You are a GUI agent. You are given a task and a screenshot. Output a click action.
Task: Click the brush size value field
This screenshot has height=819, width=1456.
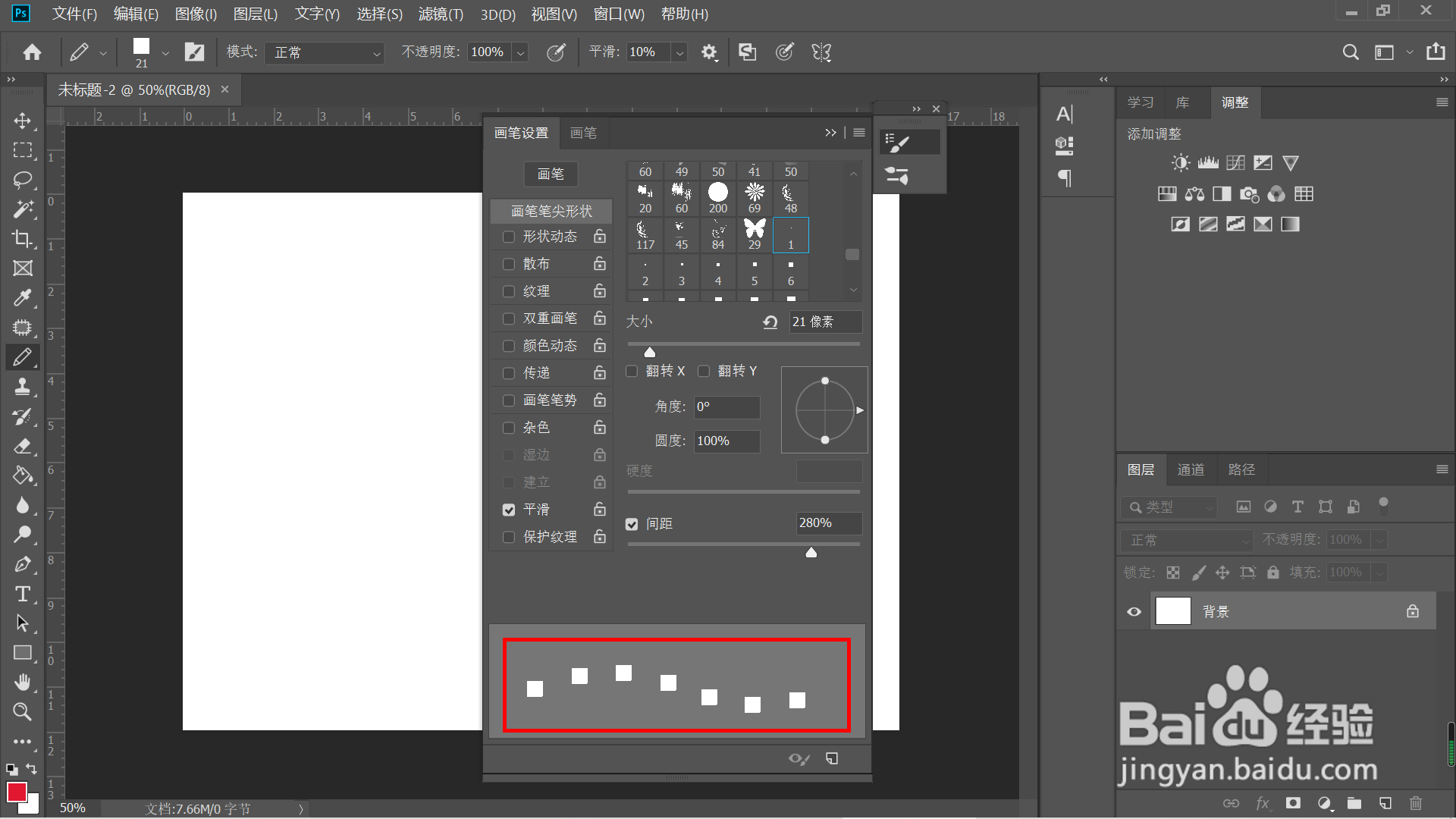(826, 322)
